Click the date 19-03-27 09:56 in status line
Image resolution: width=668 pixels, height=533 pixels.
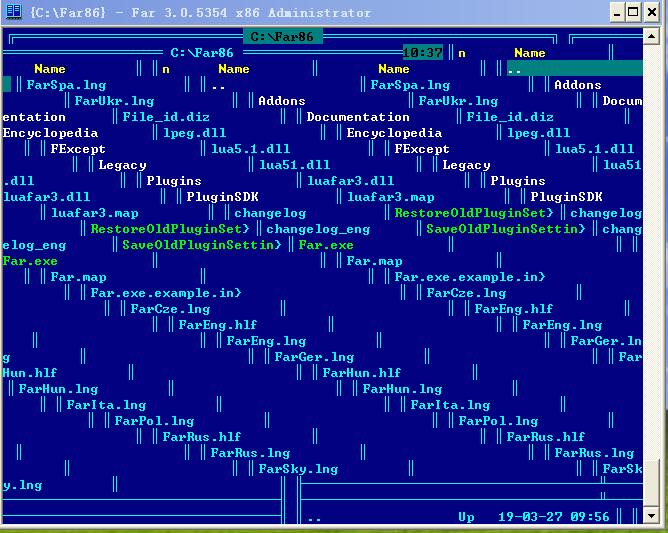coord(554,517)
